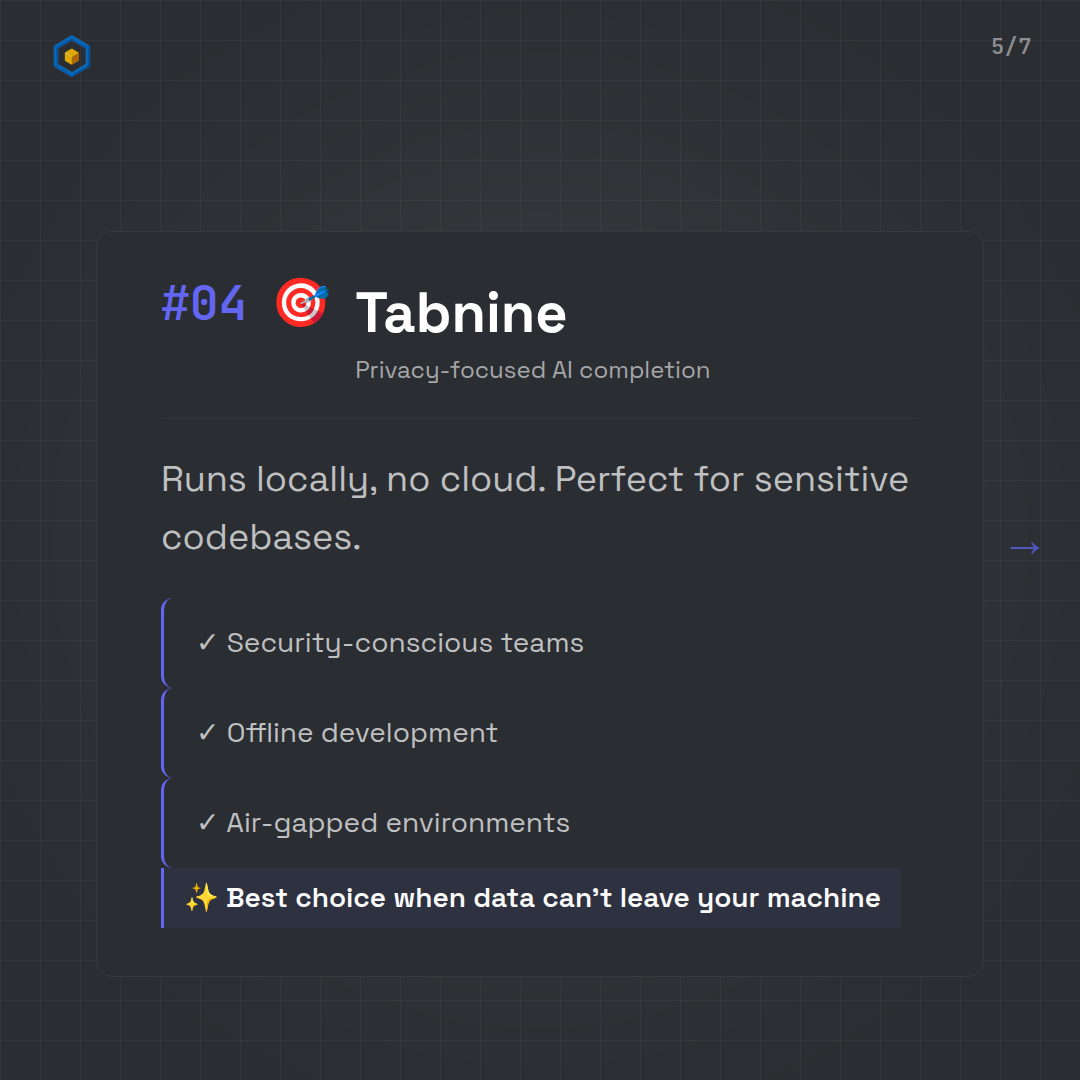Screen dimensions: 1080x1080
Task: Click the divider line under the subtitle
Action: coord(540,418)
